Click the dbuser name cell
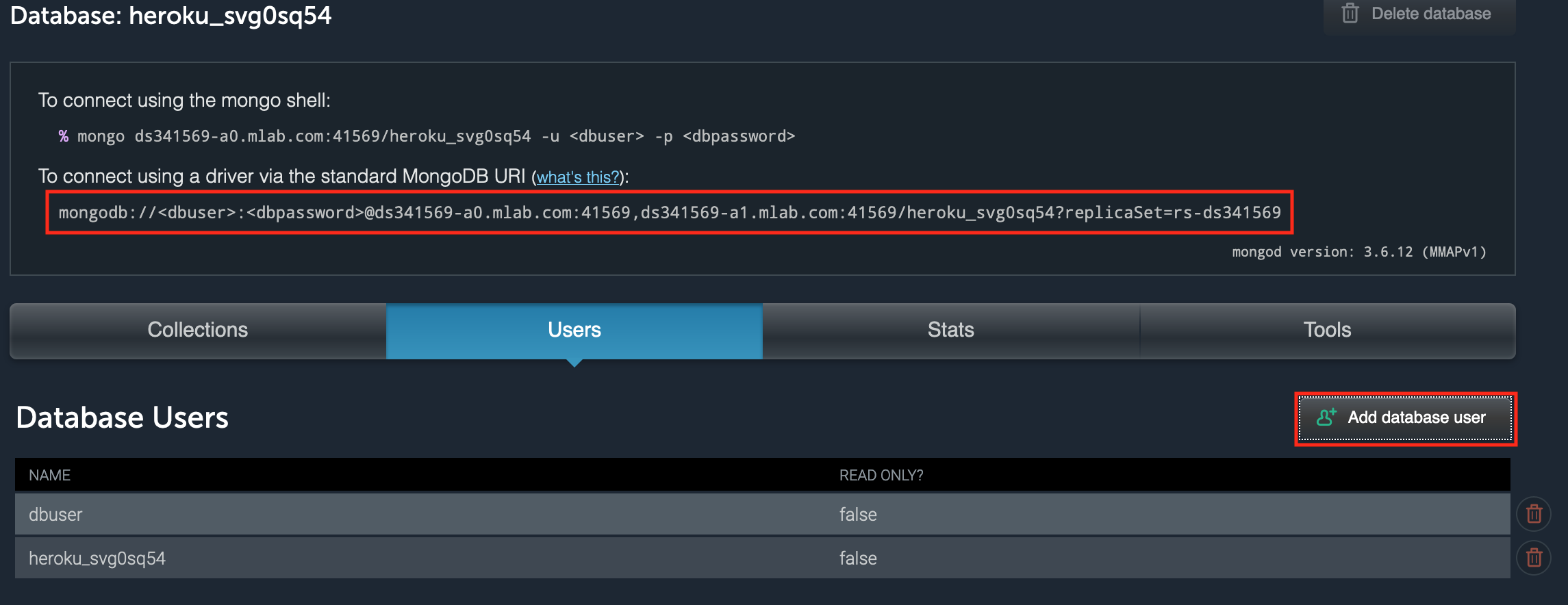This screenshot has height=605, width=1568. tap(55, 515)
